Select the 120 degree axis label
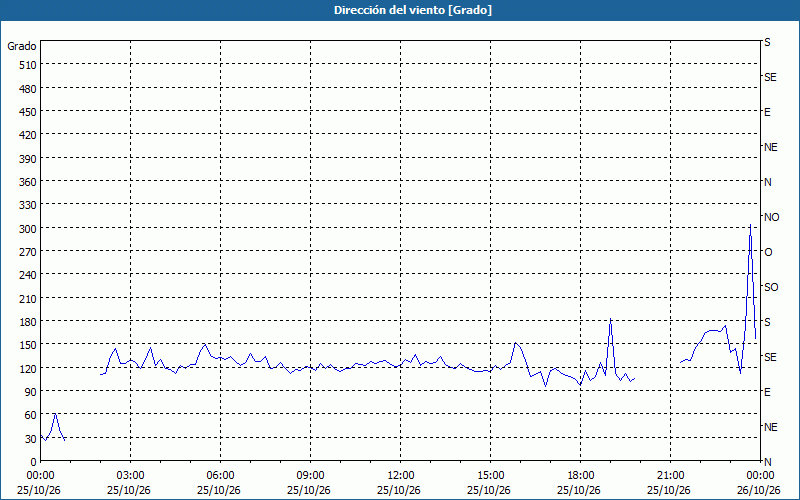Viewport: 800px width, 500px height. (x=28, y=369)
